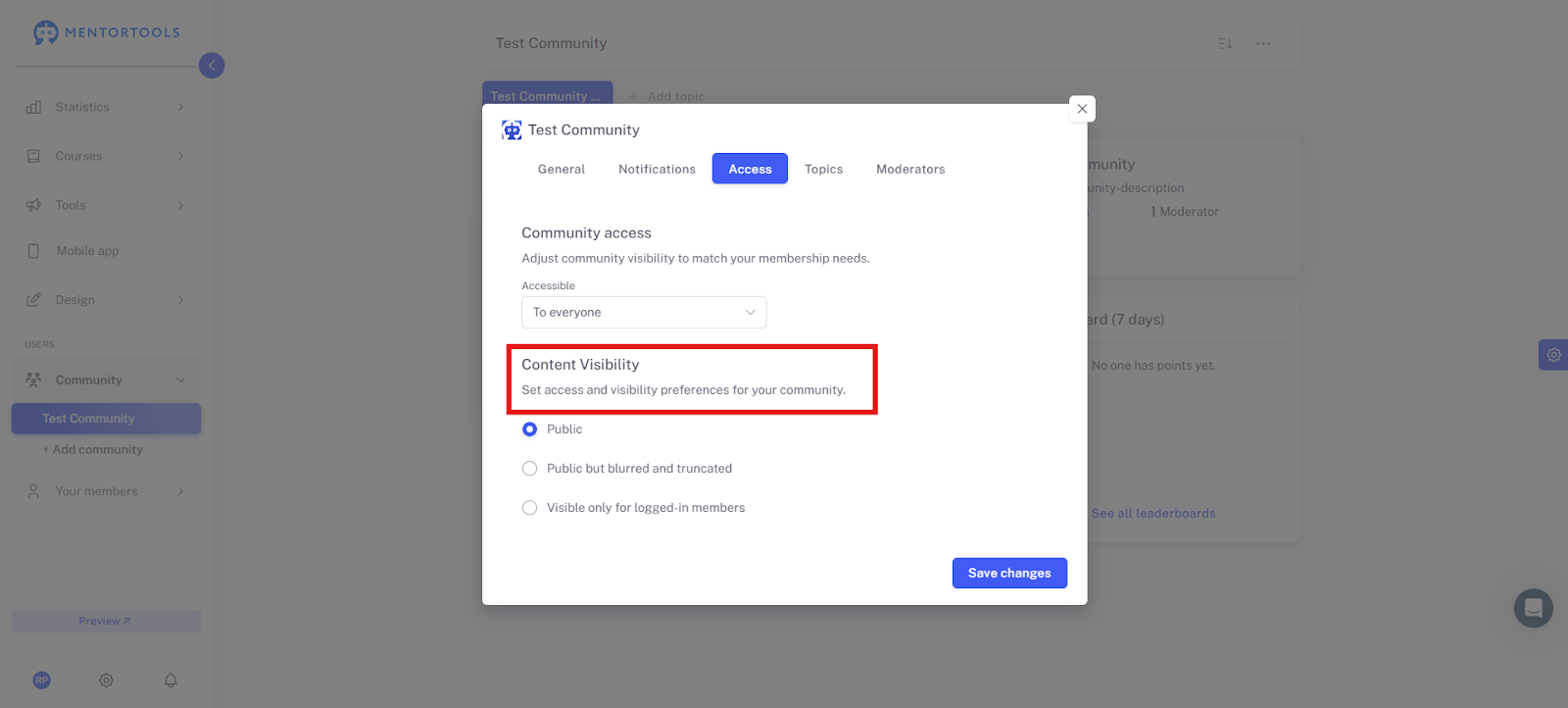Collapse the Community sidebar section
Image resolution: width=1568 pixels, height=708 pixels.
106,379
